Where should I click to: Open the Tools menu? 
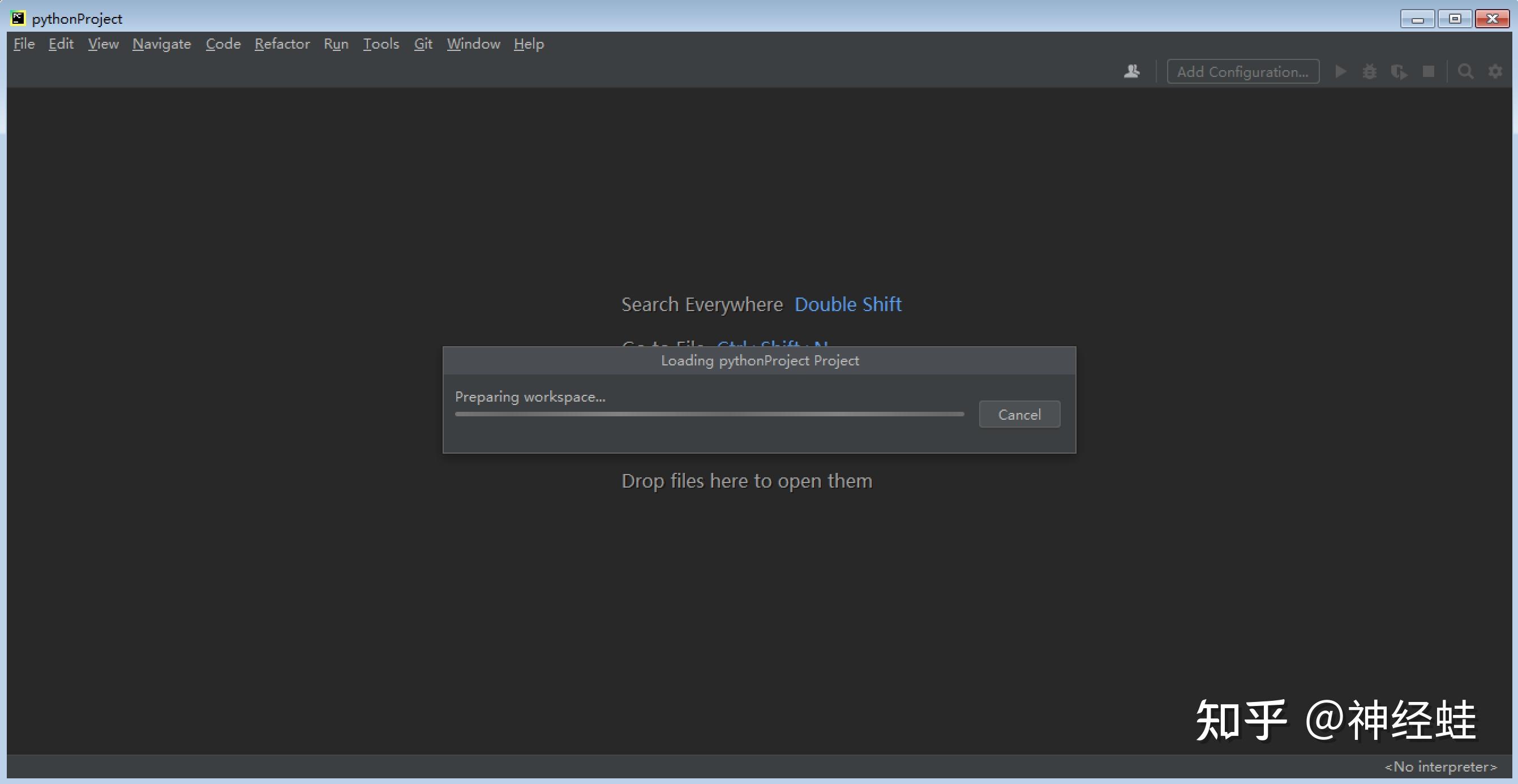point(381,44)
